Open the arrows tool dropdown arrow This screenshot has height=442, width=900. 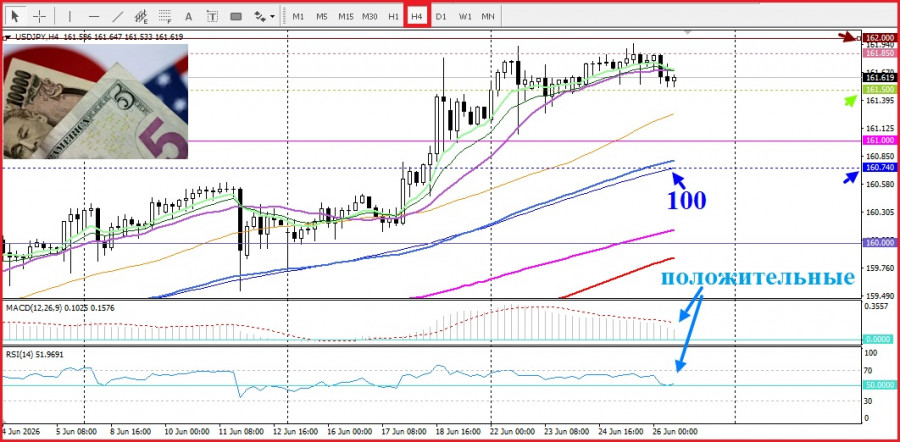(x=272, y=17)
